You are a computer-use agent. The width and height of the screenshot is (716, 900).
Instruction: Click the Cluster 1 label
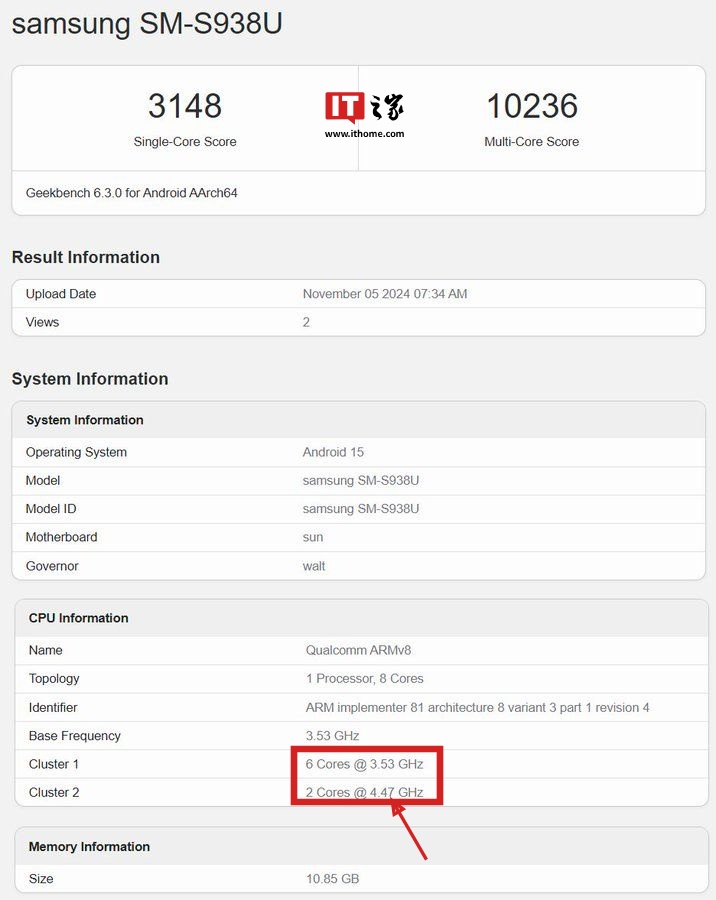click(x=54, y=764)
